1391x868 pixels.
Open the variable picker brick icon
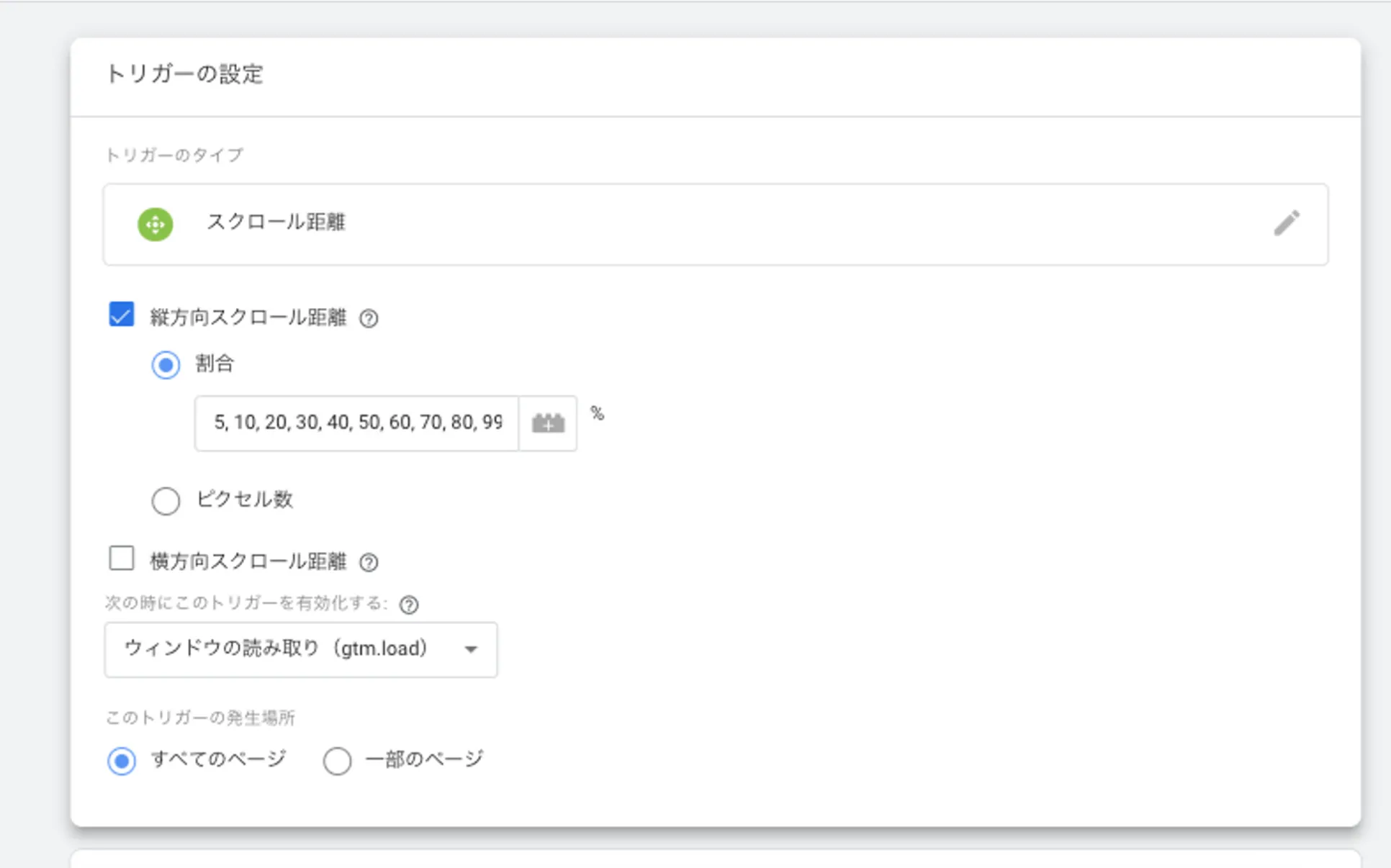548,423
